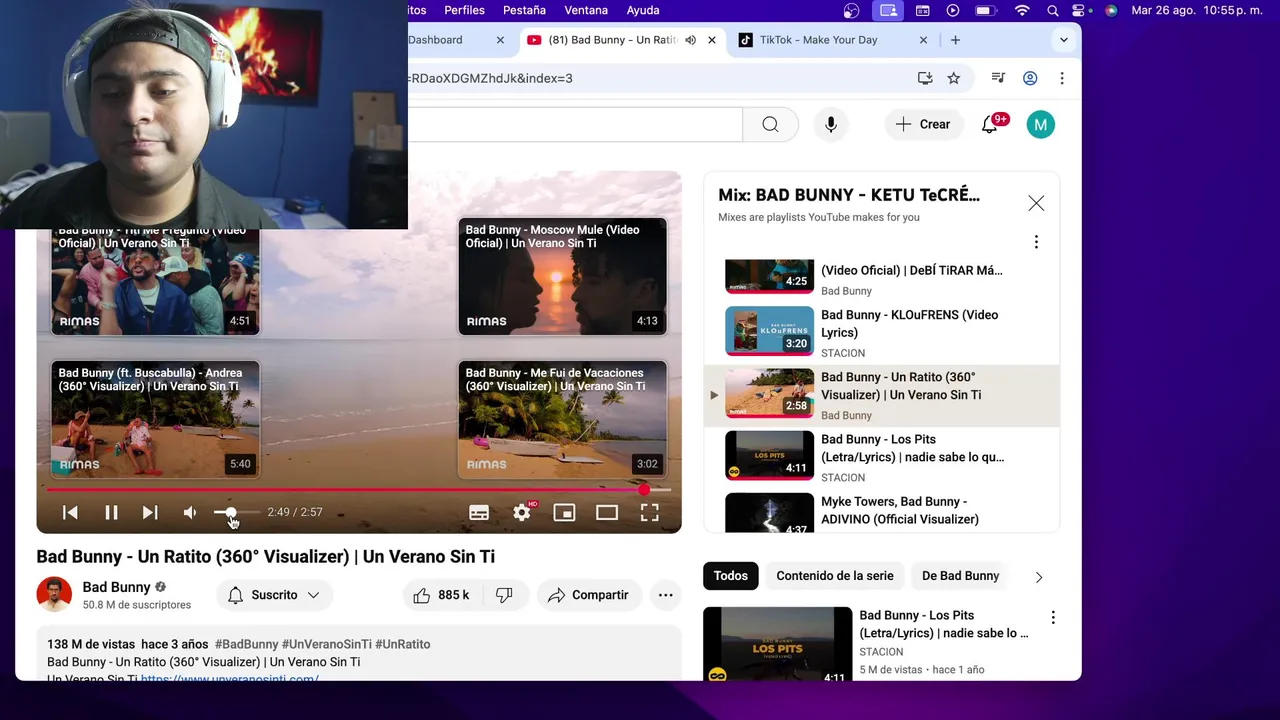Open the Mix playlist three-dot menu
This screenshot has height=720, width=1280.
tap(1036, 242)
